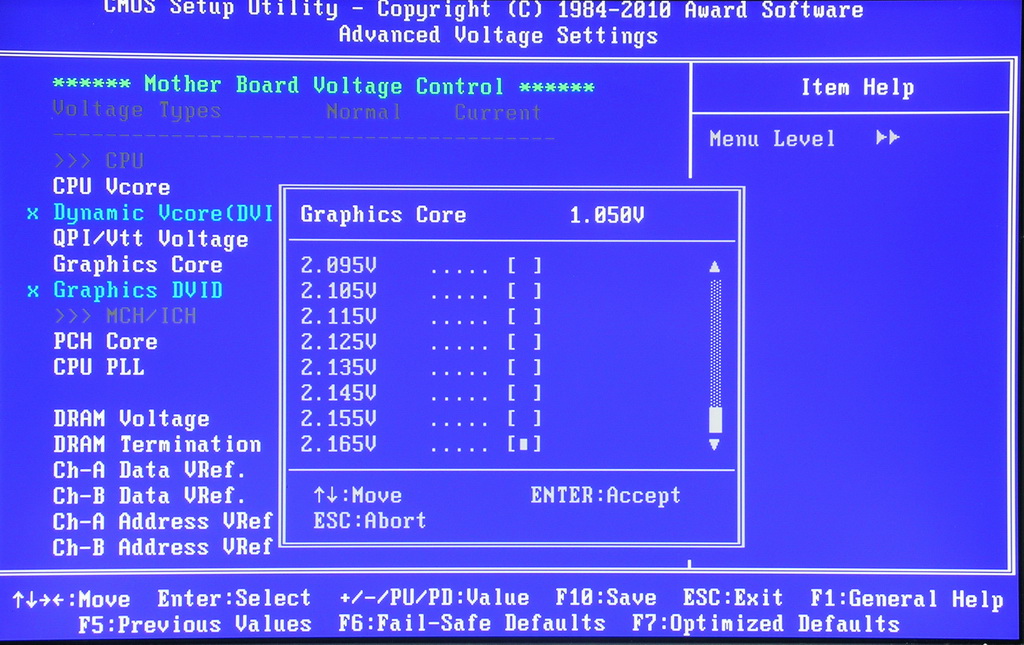Select the 2.105V voltage option checkbox
Image resolution: width=1024 pixels, height=645 pixels.
pos(524,291)
